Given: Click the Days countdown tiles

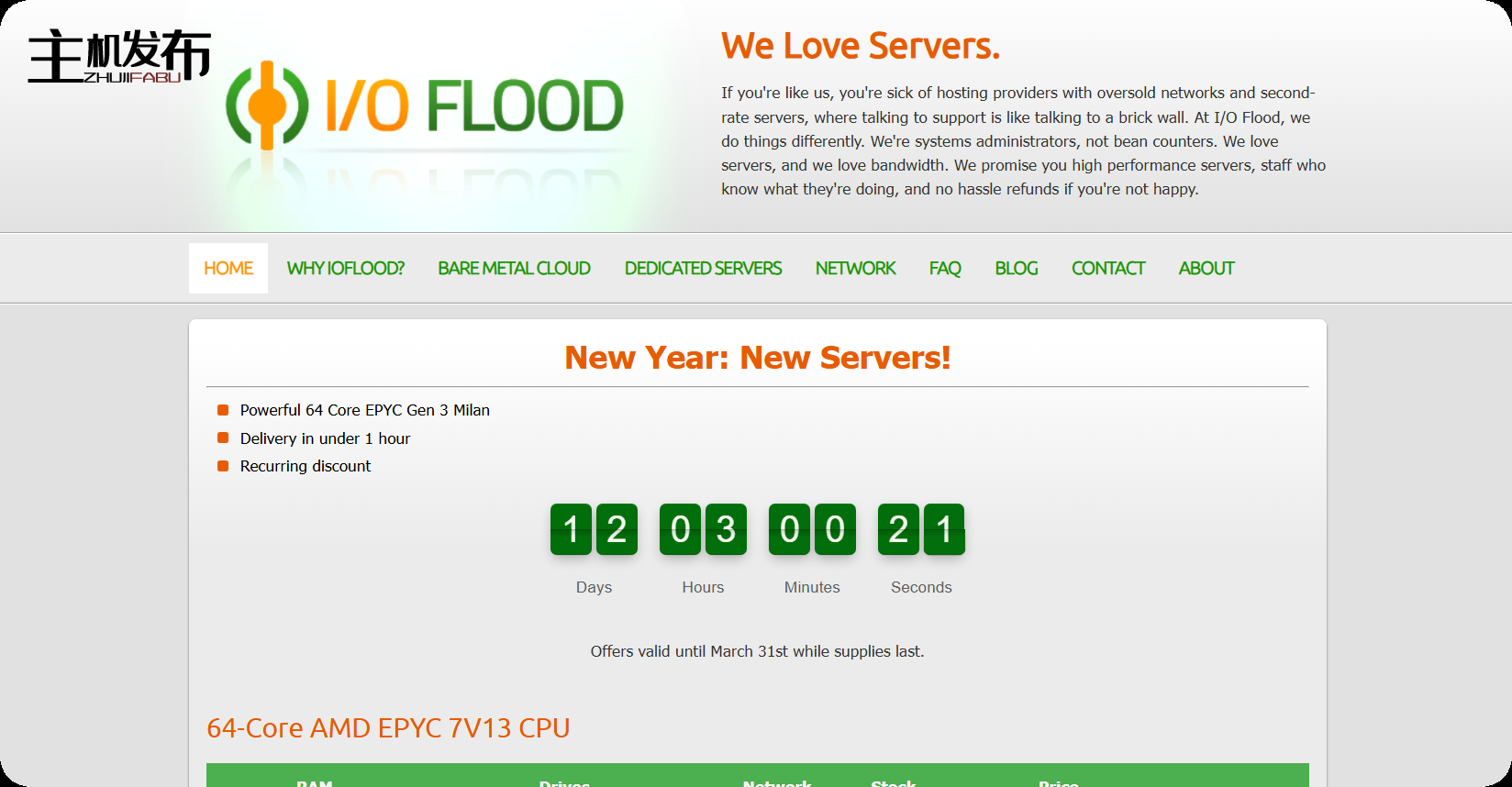Looking at the screenshot, I should tap(594, 529).
